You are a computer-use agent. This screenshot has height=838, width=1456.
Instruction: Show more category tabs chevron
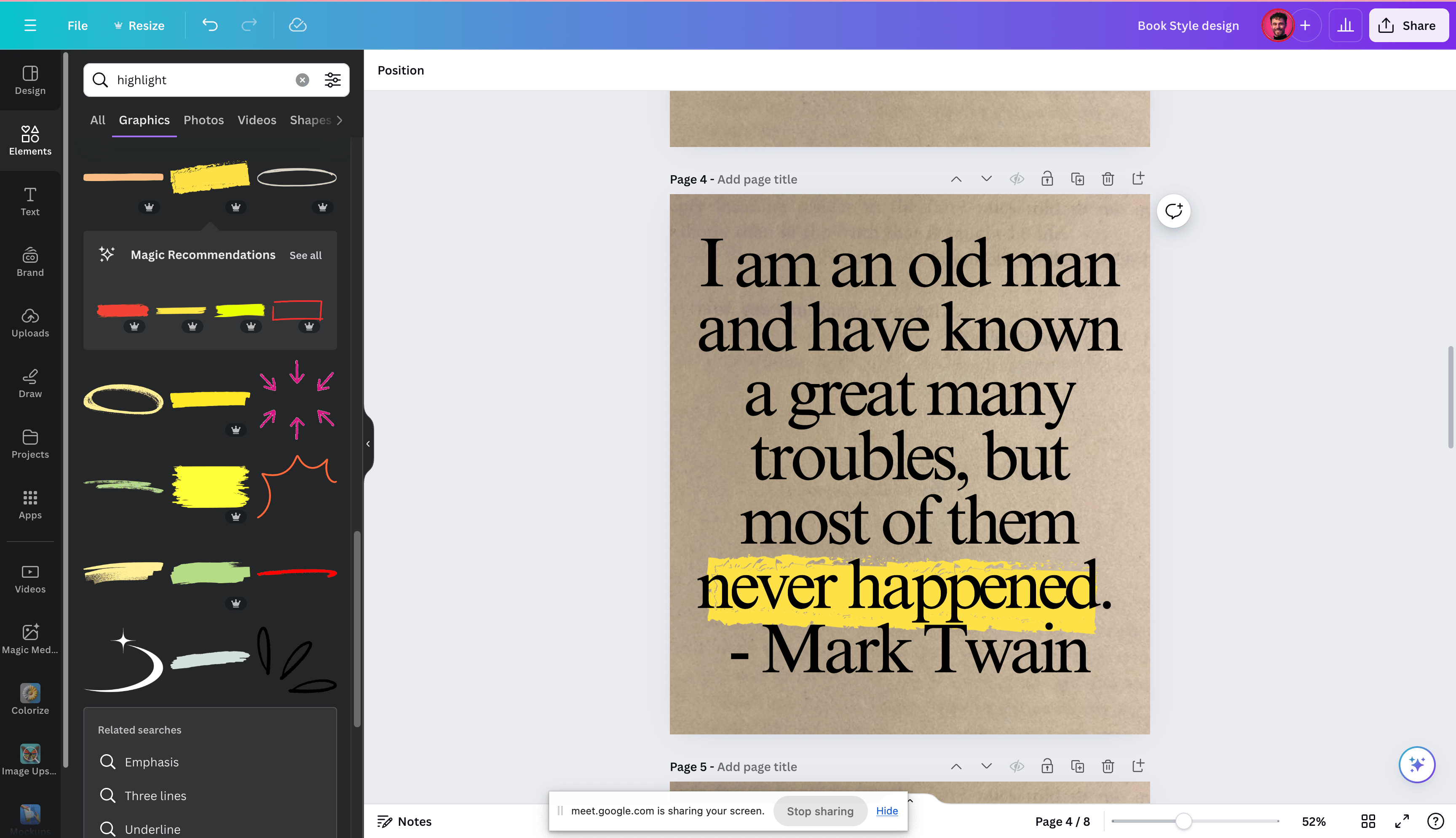pyautogui.click(x=339, y=120)
